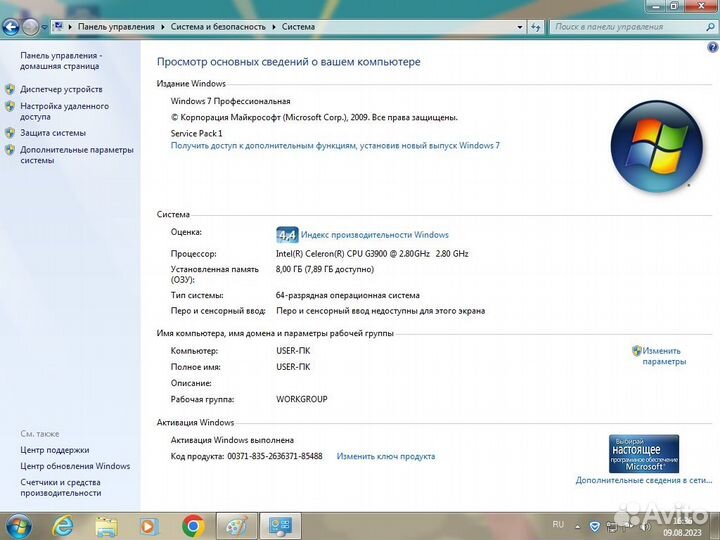Screen dimensions: 720x540
Task: Click the Back navigation arrow button
Action: 11,27
